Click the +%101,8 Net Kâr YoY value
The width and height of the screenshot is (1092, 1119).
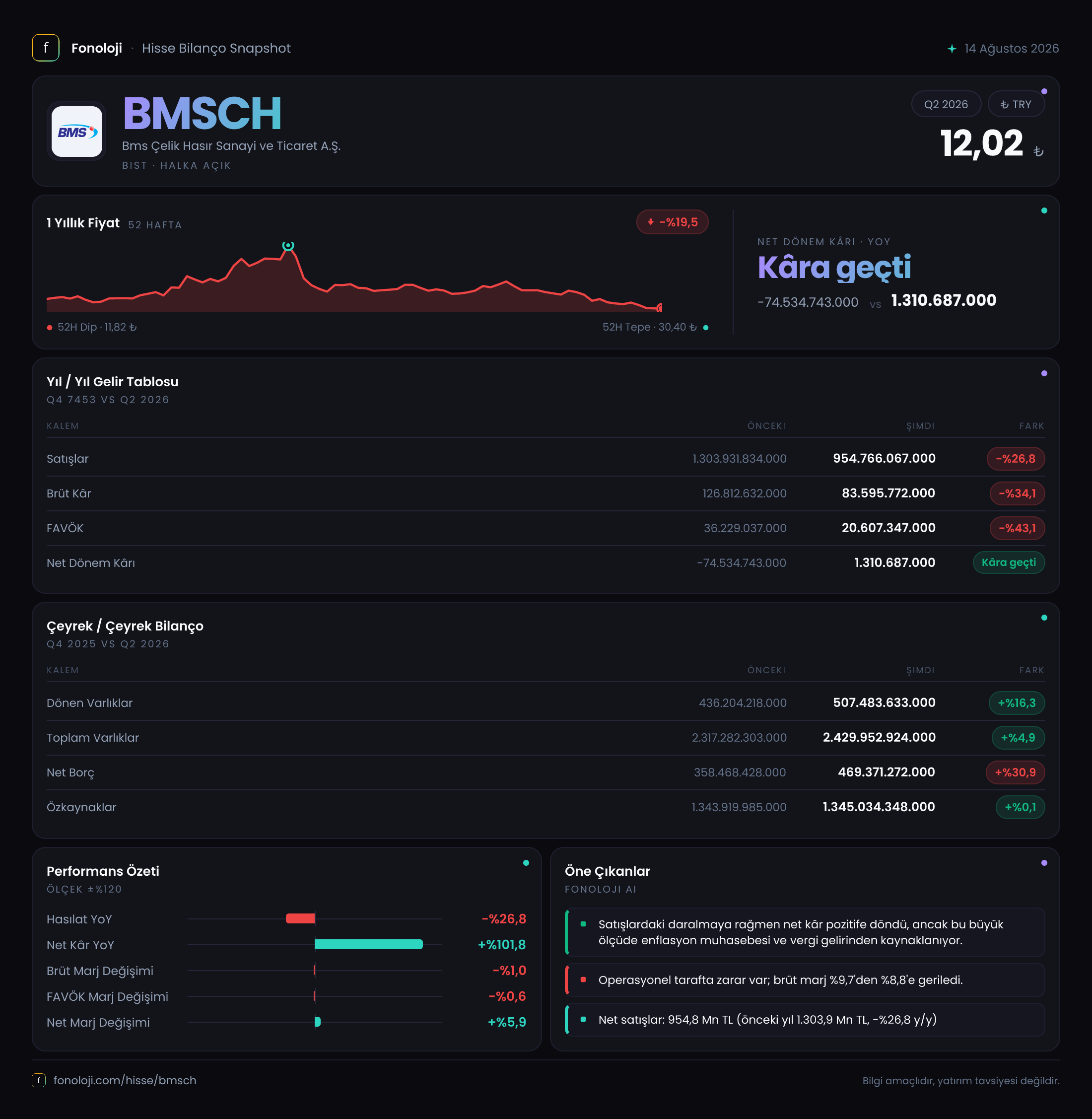pos(502,945)
